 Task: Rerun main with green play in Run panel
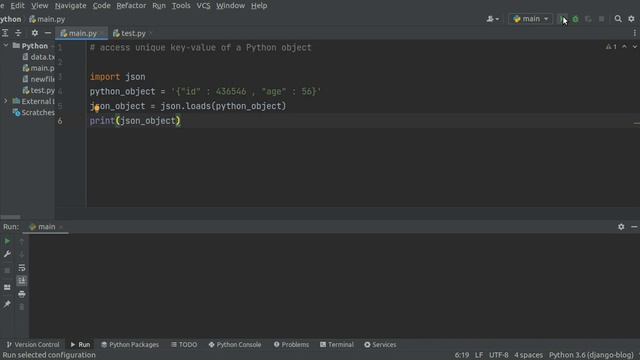click(7, 241)
